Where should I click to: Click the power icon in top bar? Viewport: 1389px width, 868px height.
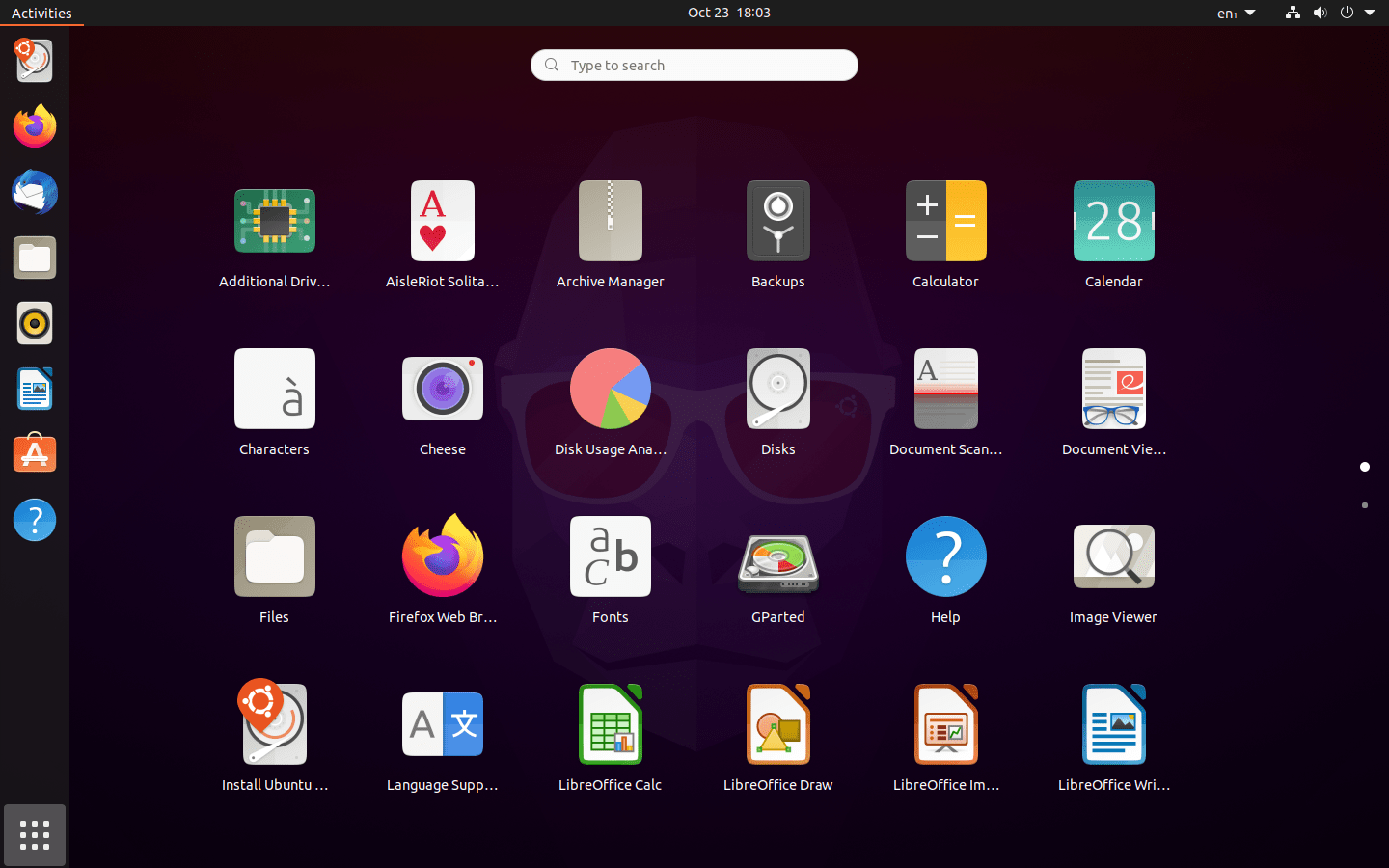point(1347,13)
